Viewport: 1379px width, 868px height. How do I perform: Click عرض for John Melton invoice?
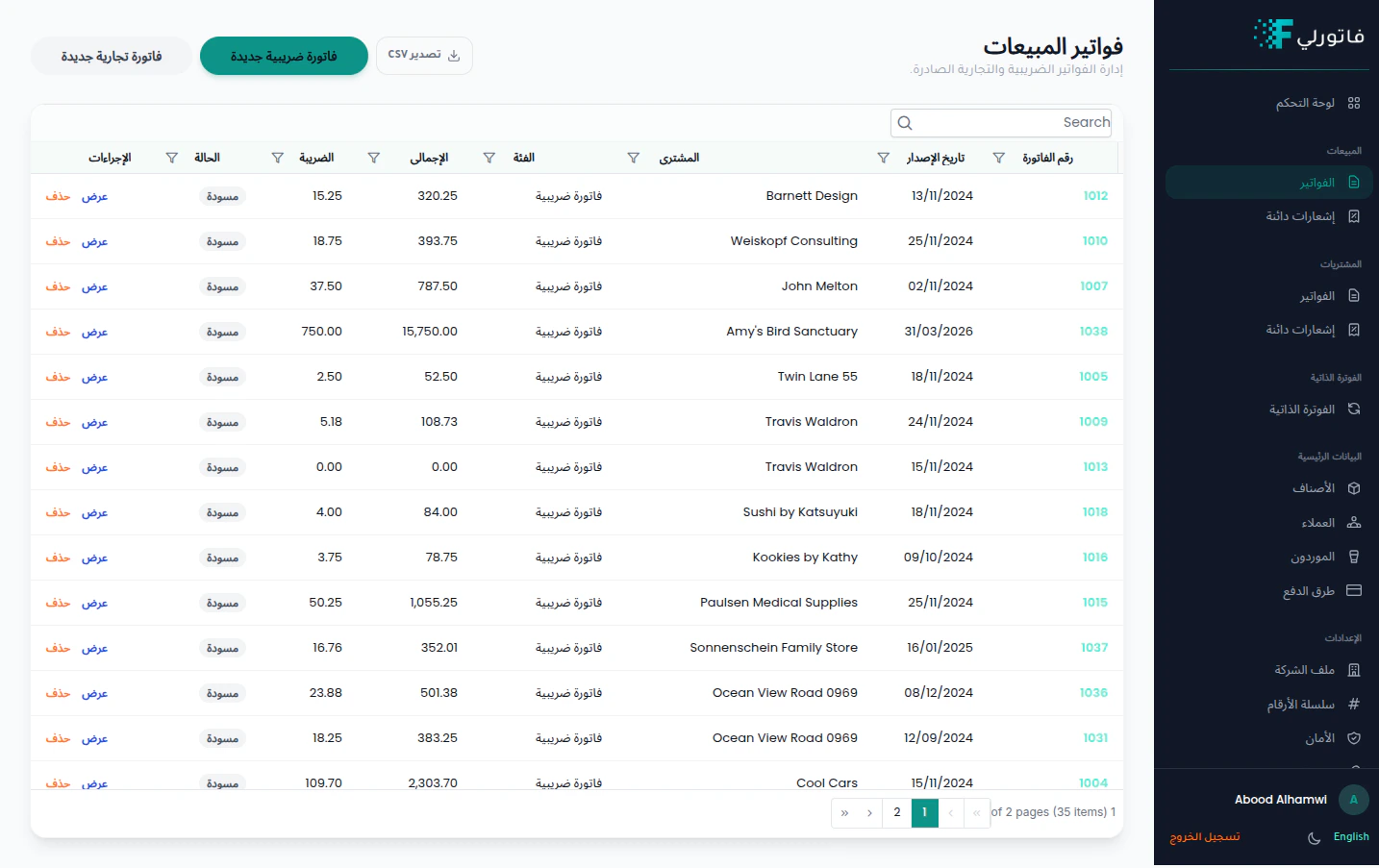pos(94,286)
